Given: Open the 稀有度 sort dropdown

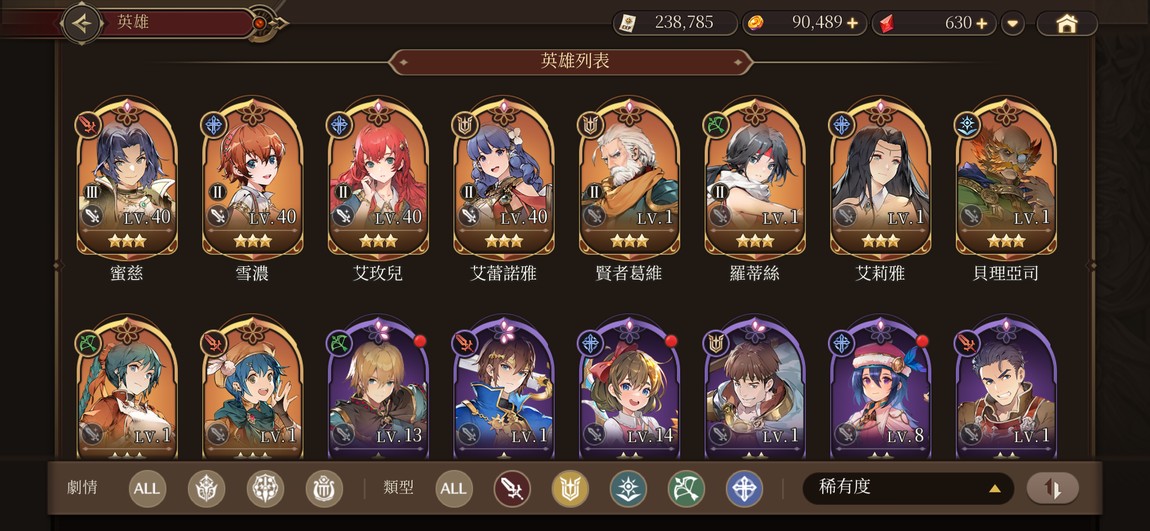Looking at the screenshot, I should pos(908,488).
